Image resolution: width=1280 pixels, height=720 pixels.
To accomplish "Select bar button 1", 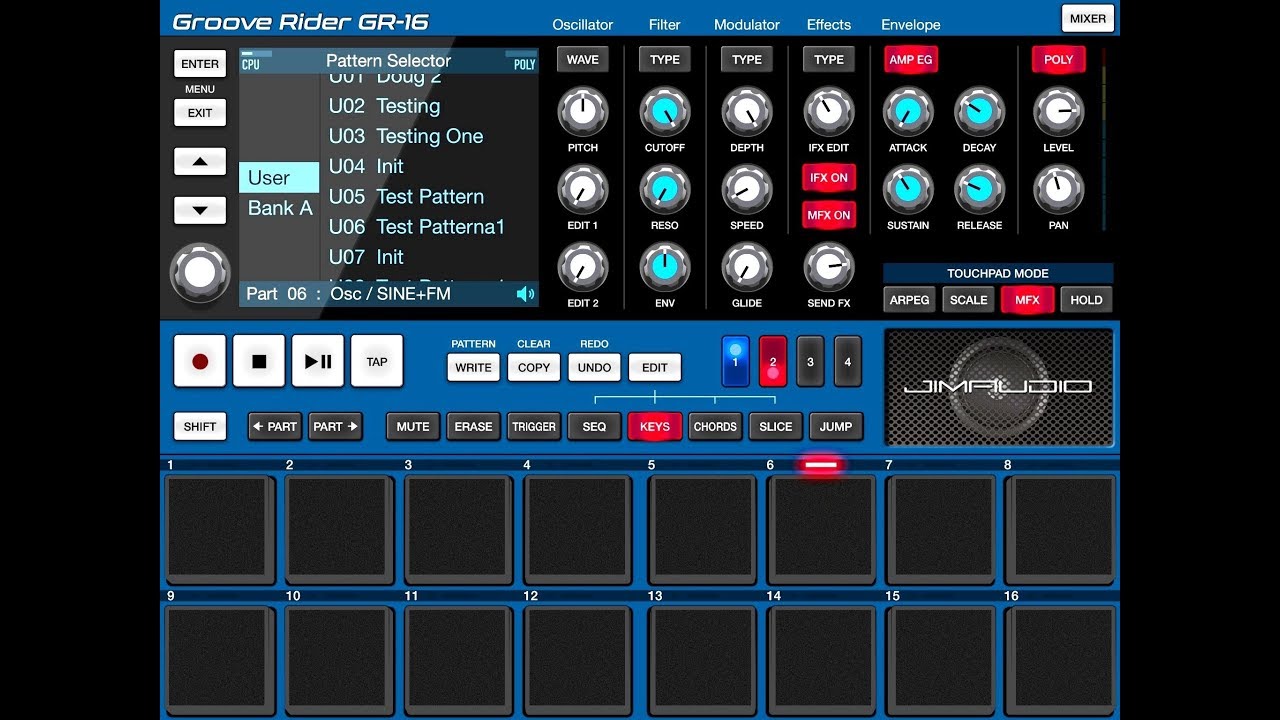I will (x=735, y=361).
